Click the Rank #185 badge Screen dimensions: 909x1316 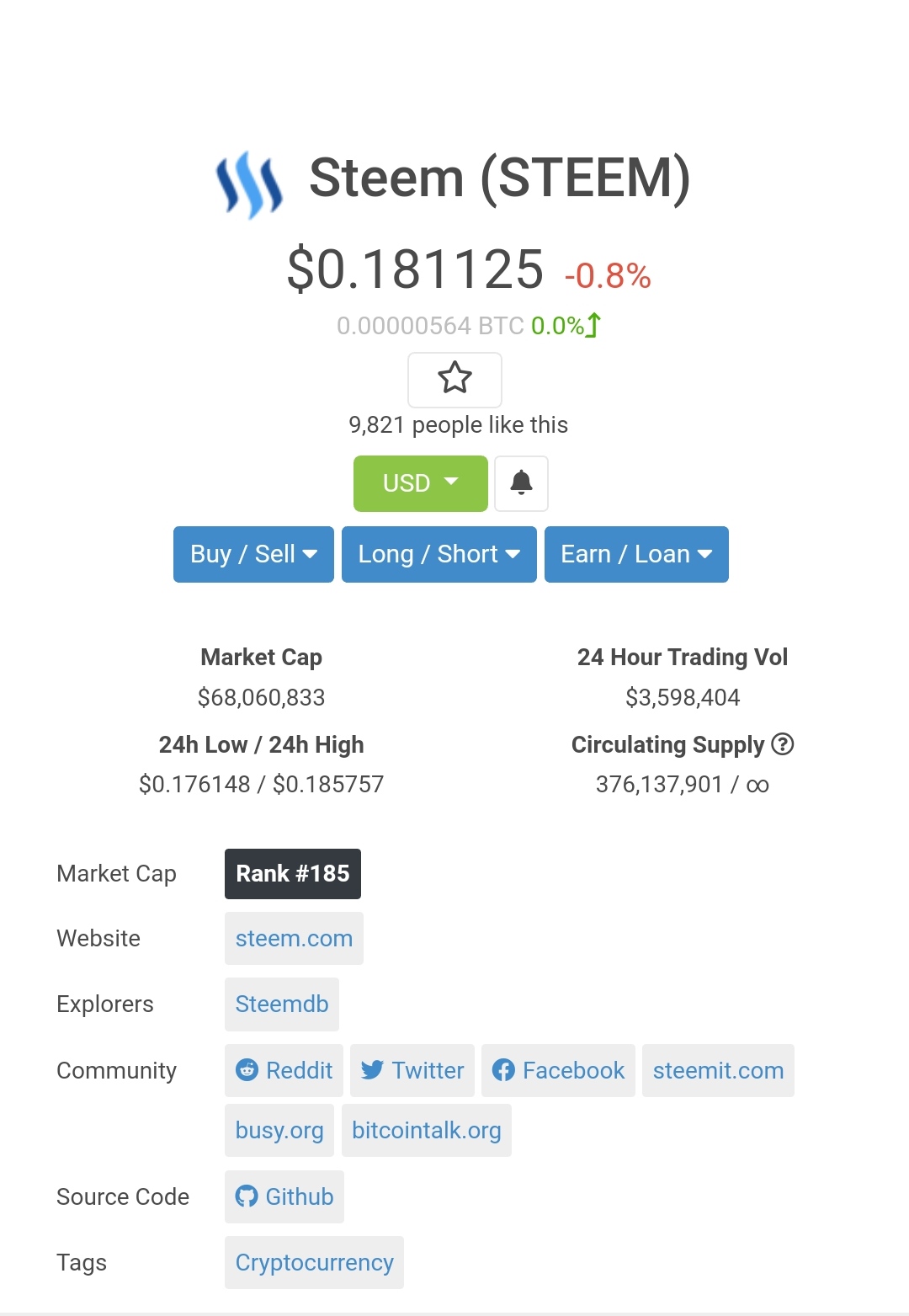tap(292, 874)
